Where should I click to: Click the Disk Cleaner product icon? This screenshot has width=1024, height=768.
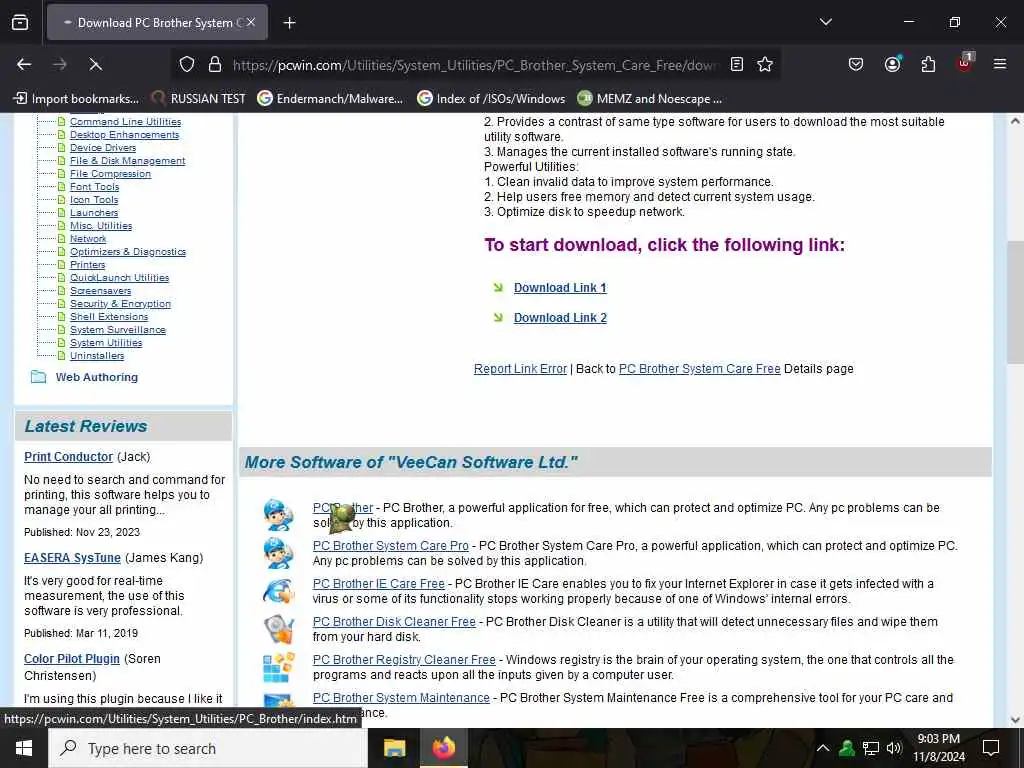[279, 629]
